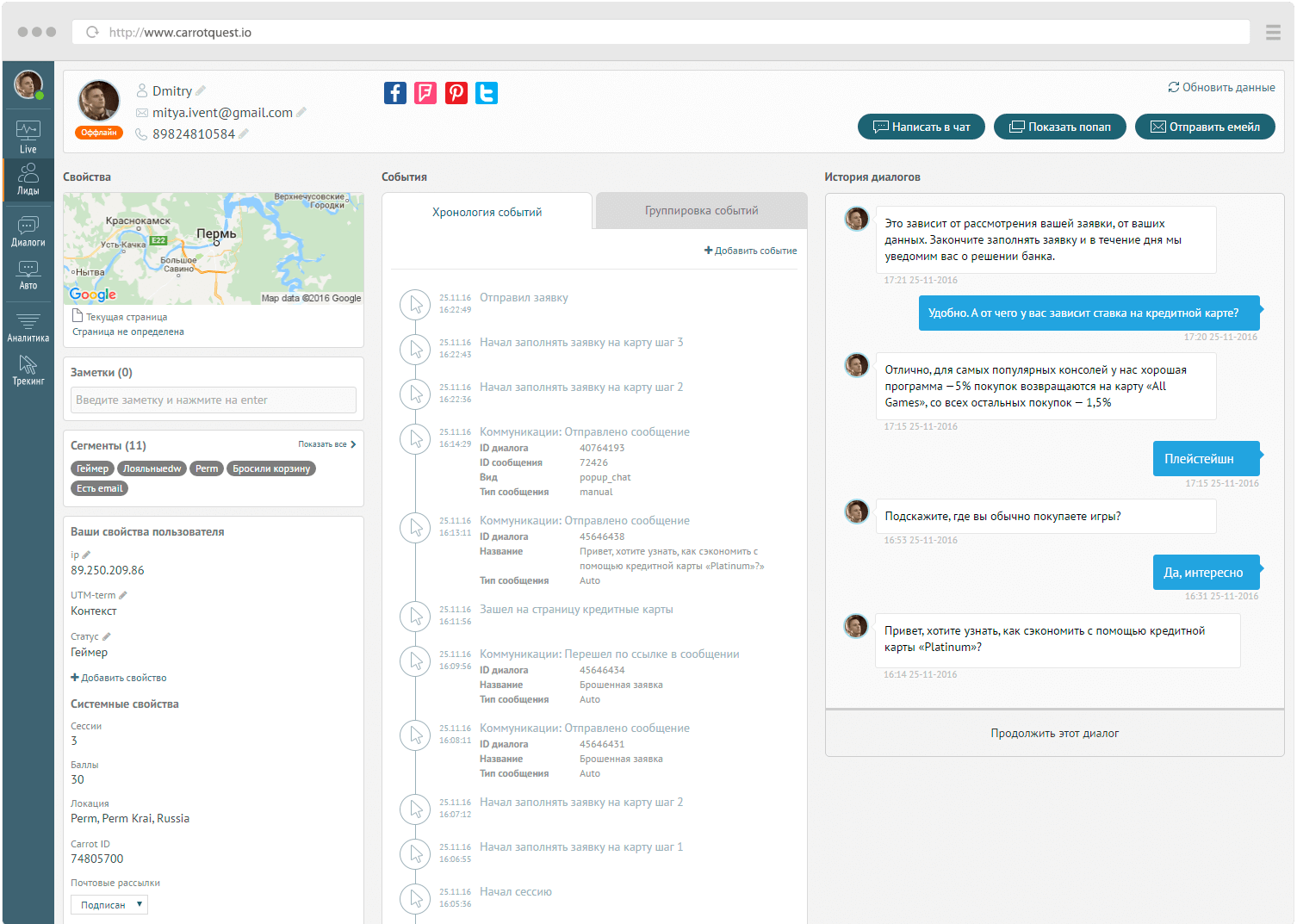Click Добавить событие link
This screenshot has width=1297, height=924.
pos(750,251)
